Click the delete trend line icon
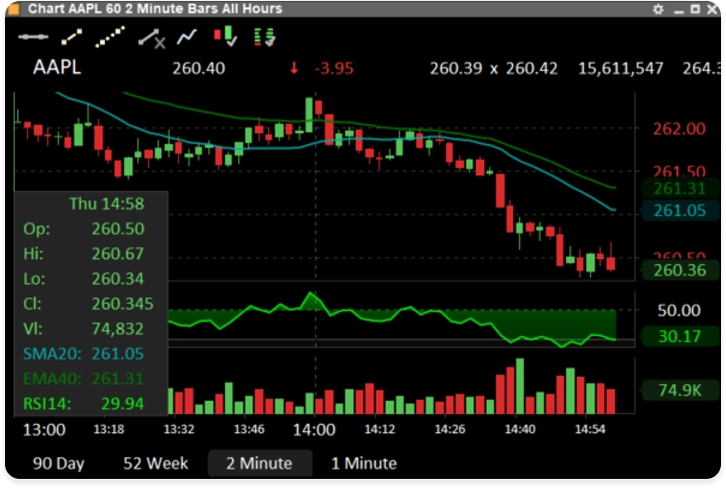726x488 pixels. point(151,38)
